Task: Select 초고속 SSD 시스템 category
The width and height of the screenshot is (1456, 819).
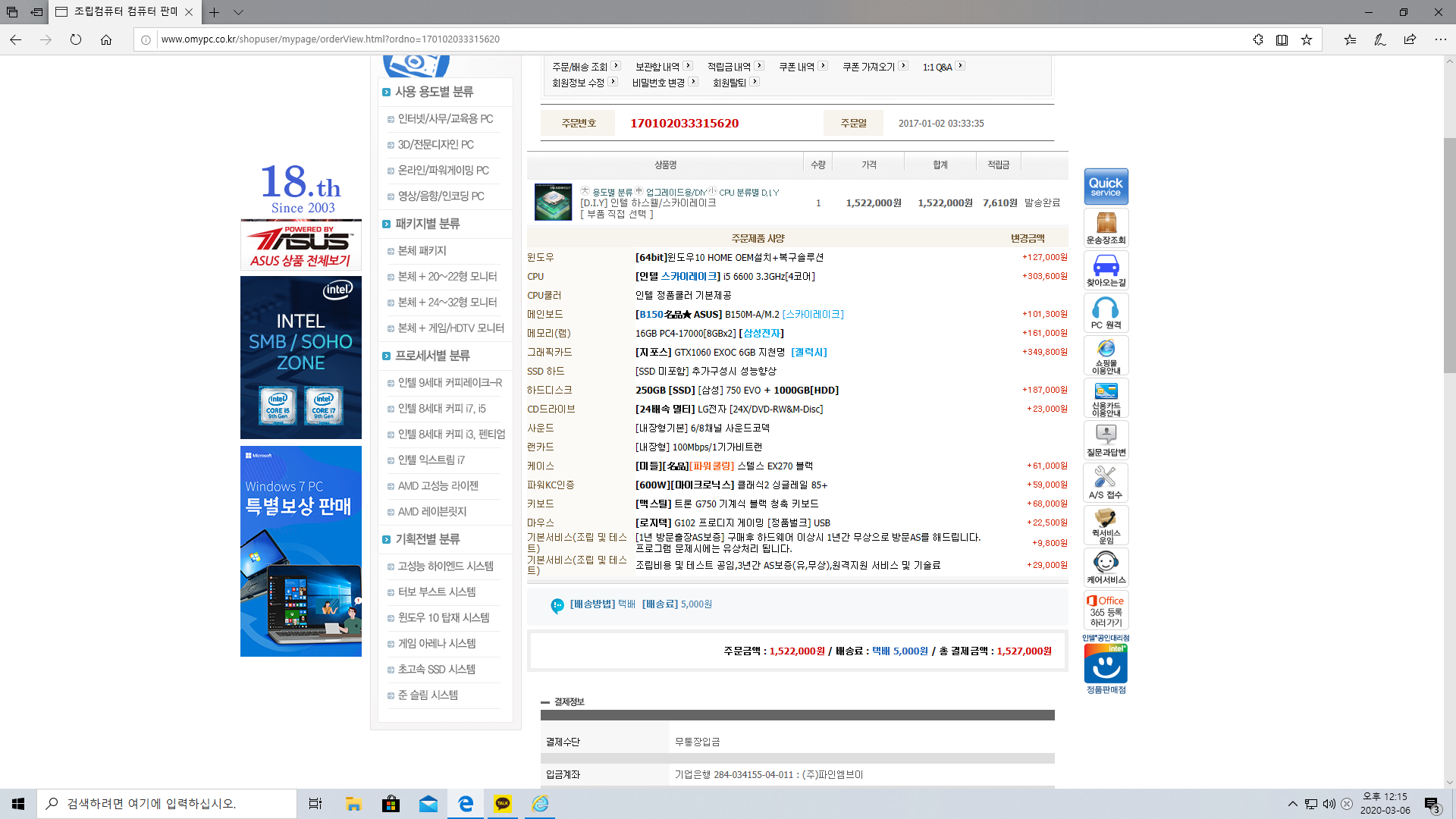Action: click(437, 670)
